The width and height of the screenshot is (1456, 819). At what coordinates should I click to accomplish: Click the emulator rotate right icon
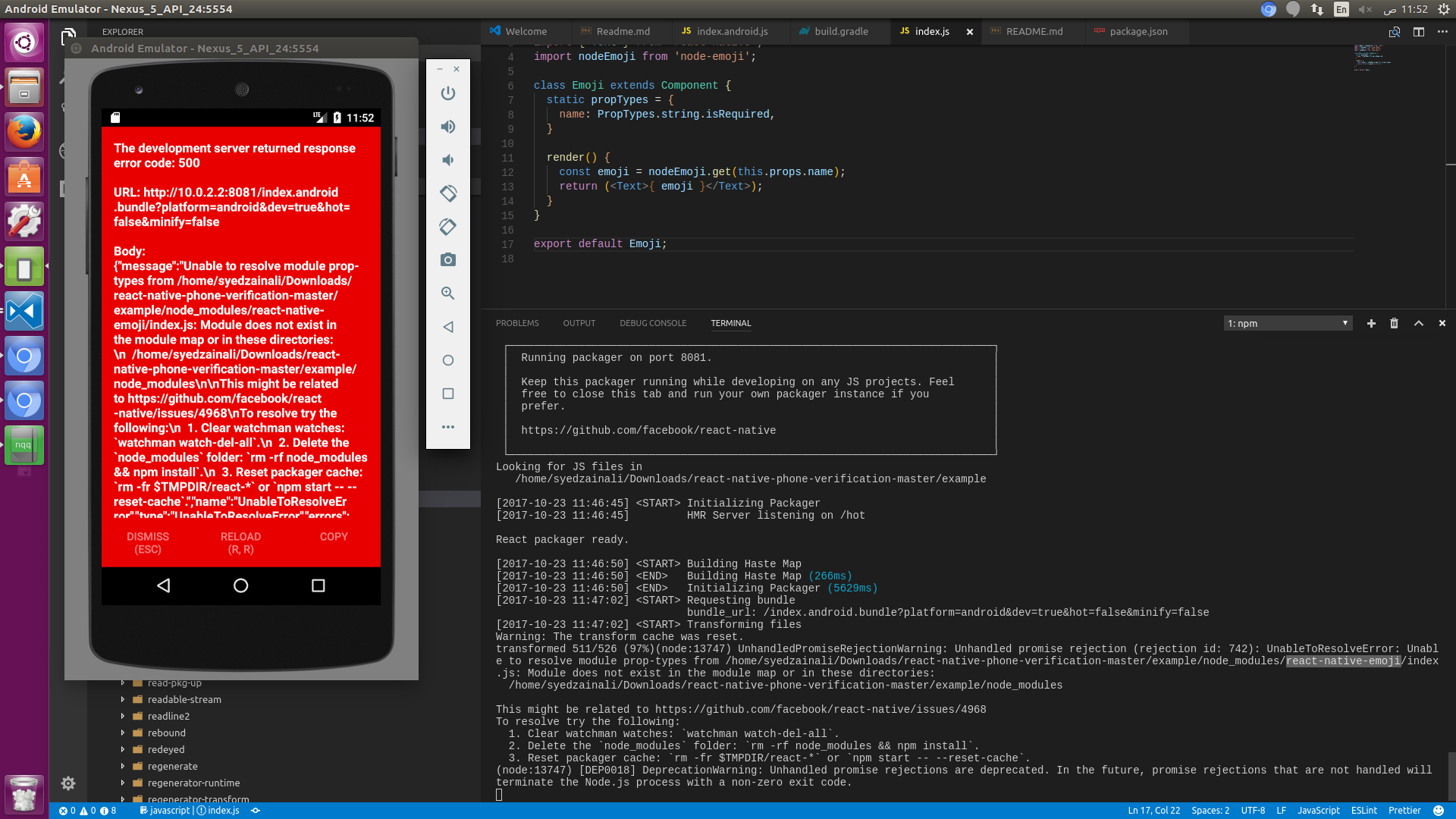[x=448, y=227]
